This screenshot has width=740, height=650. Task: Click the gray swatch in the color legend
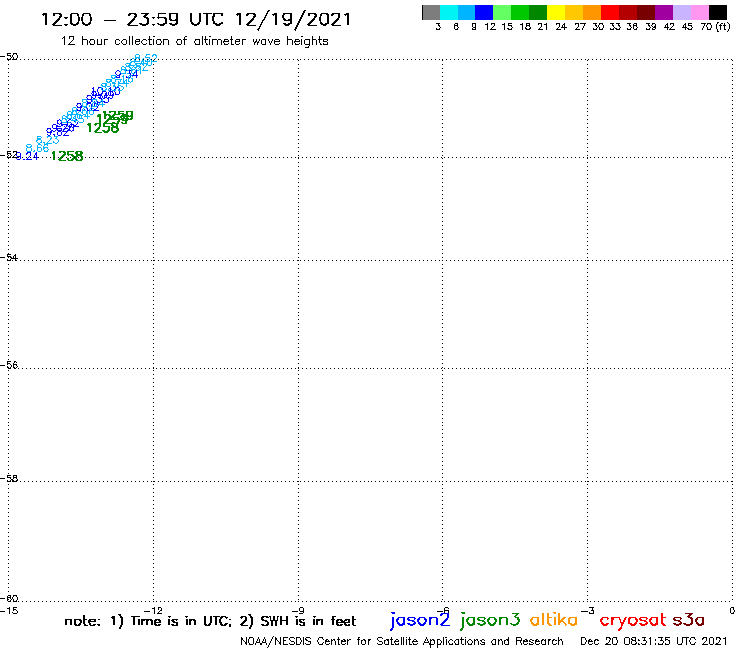(x=431, y=12)
